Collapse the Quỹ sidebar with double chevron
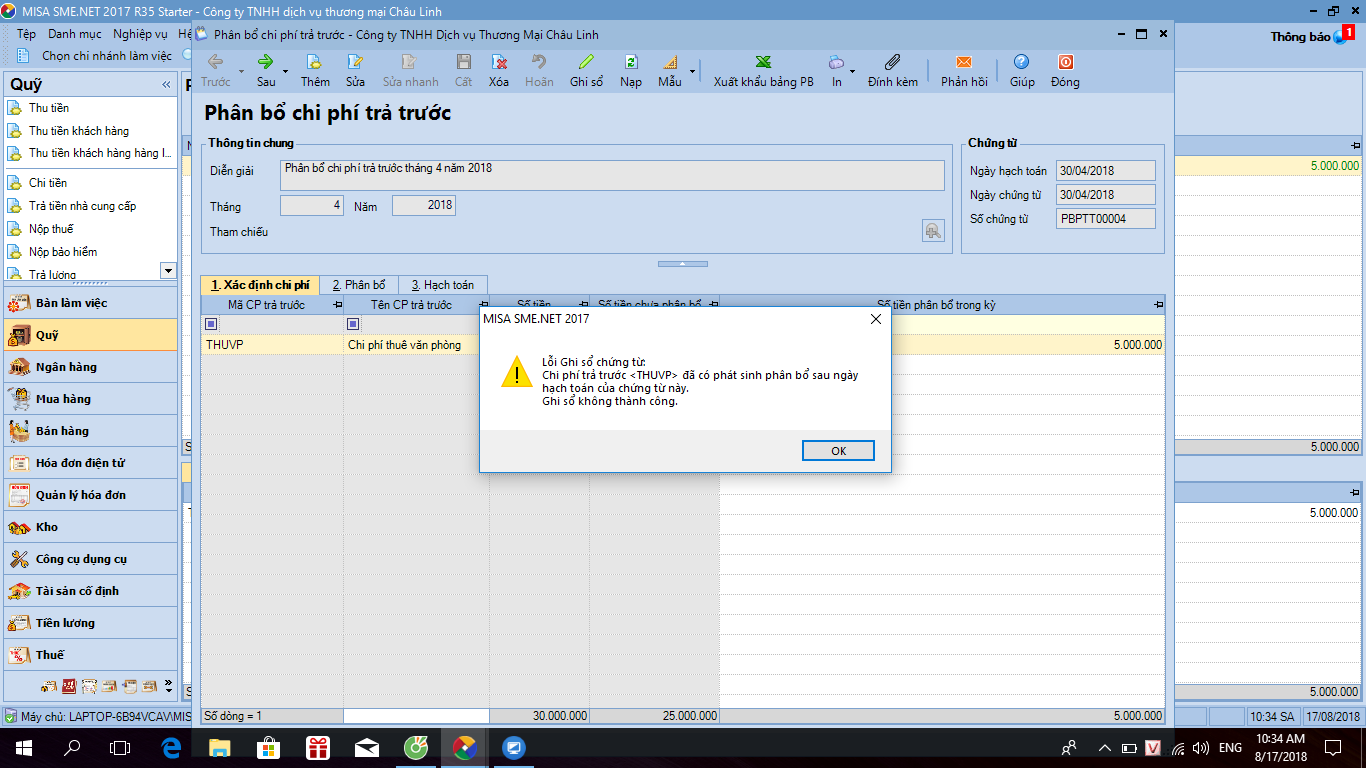Viewport: 1366px width, 768px height. tap(166, 85)
